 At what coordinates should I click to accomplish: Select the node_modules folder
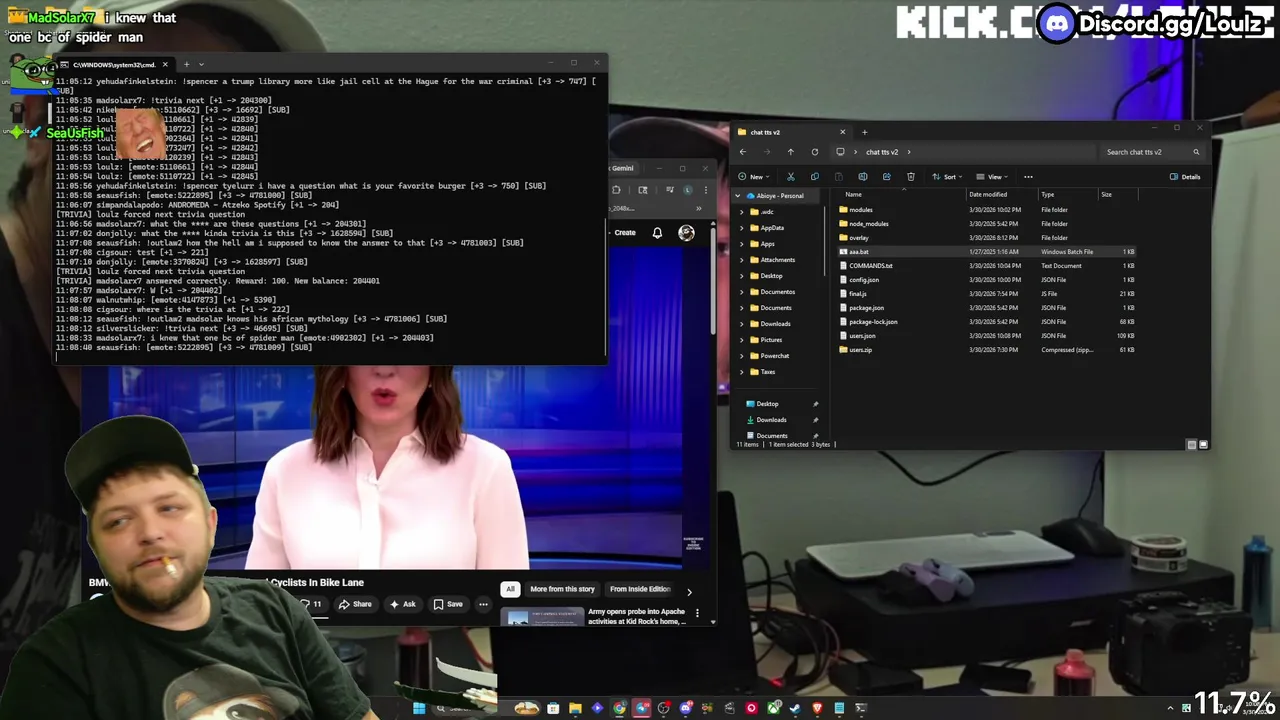868,224
